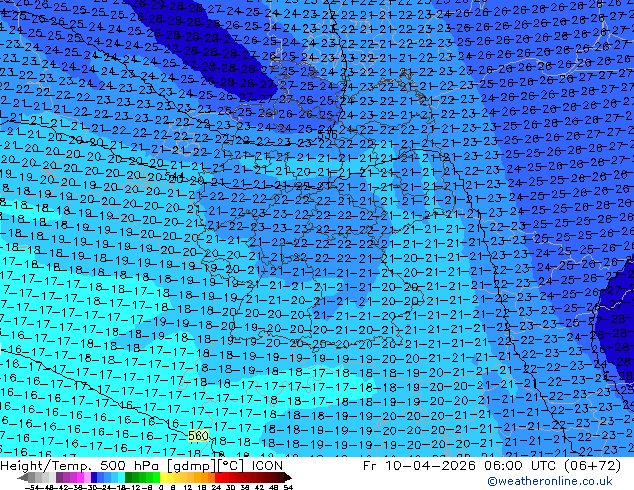Select the bright red 24 legend swatch

[x=218, y=477]
